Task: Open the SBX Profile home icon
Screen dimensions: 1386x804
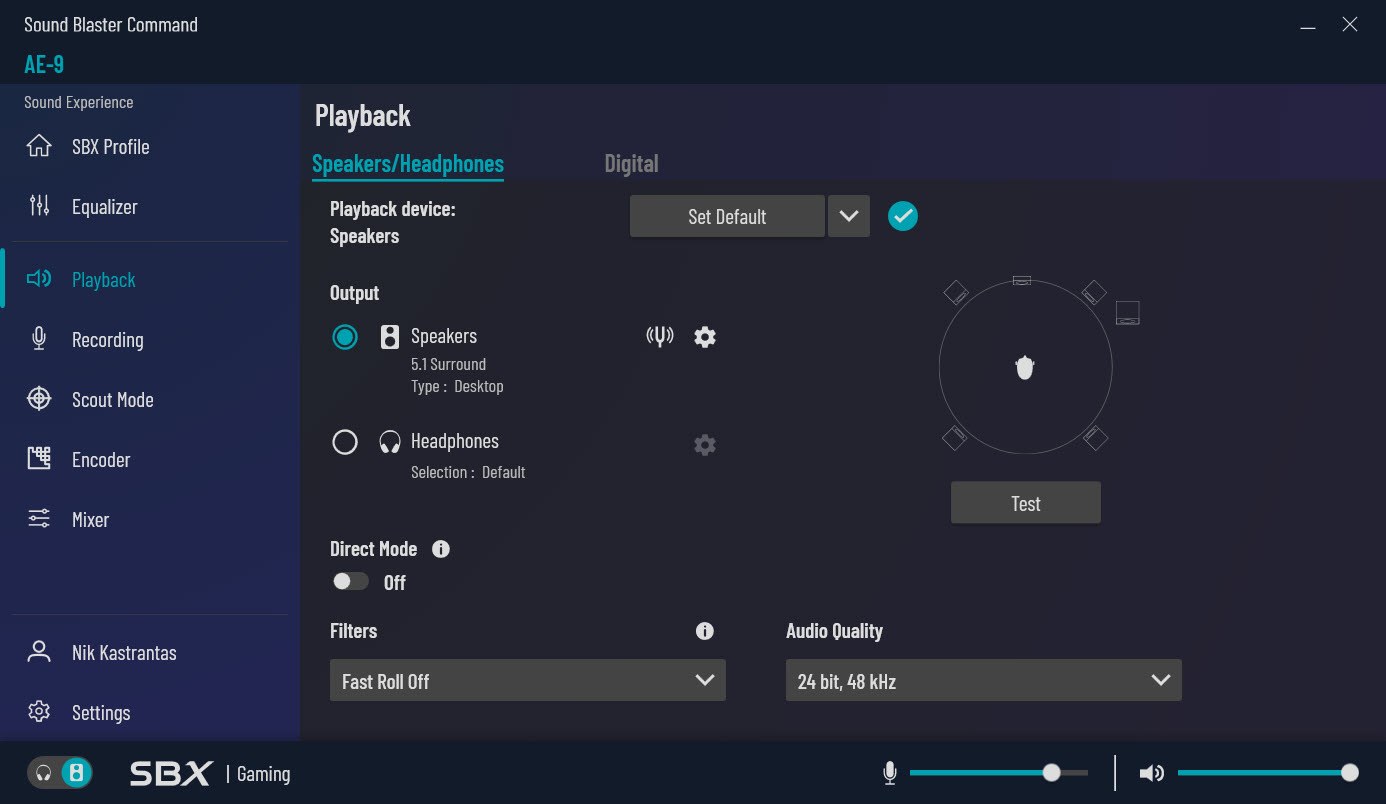Action: 39,146
